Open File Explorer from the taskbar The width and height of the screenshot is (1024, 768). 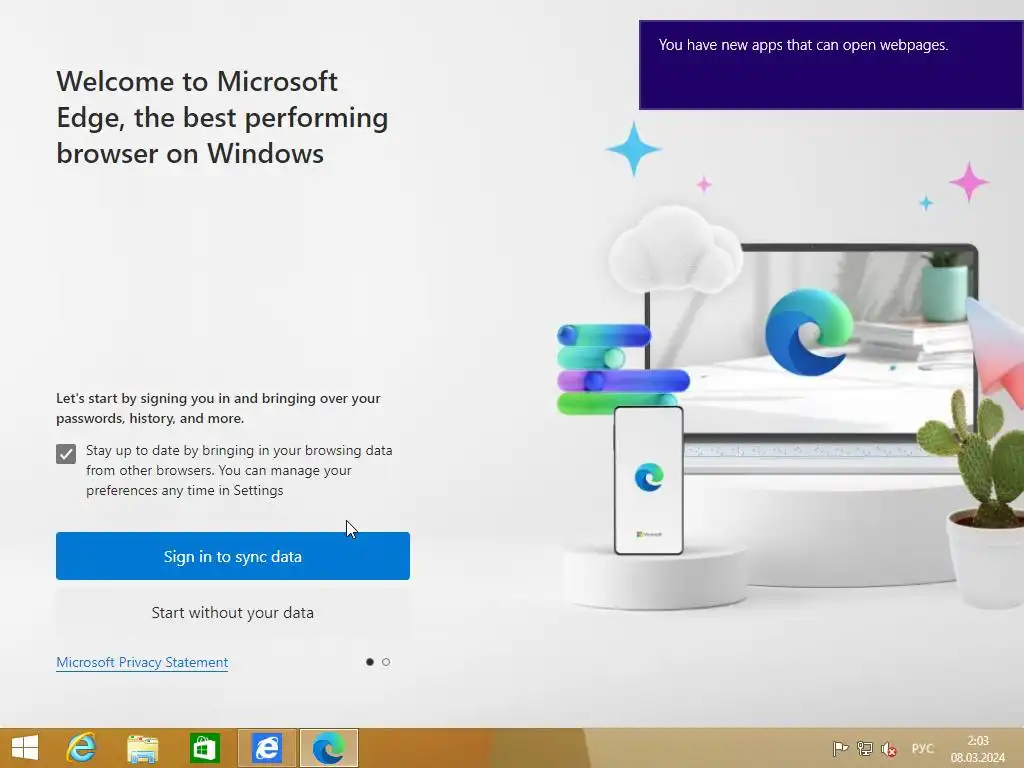click(142, 748)
